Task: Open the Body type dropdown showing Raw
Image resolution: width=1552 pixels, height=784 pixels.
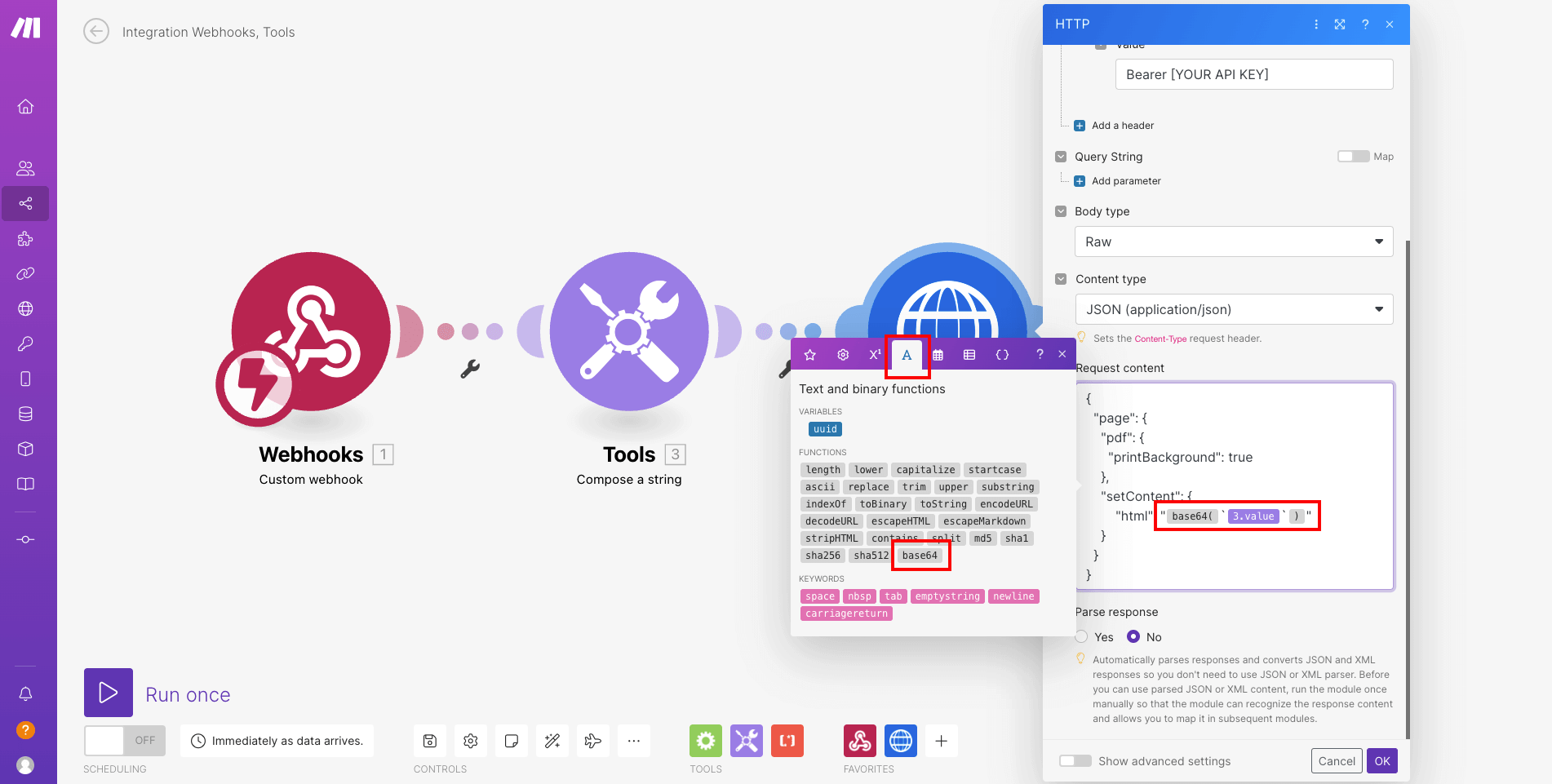Action: tap(1233, 241)
